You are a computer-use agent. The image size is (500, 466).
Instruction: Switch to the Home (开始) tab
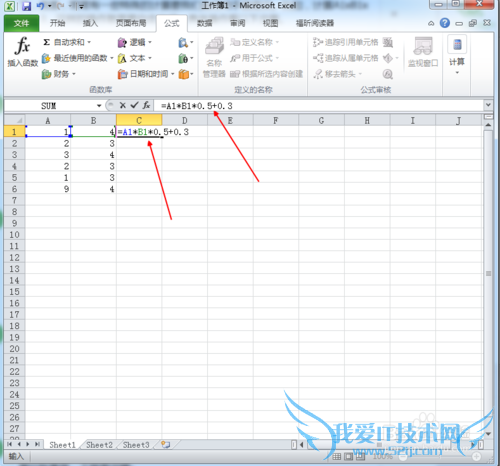tap(57, 23)
